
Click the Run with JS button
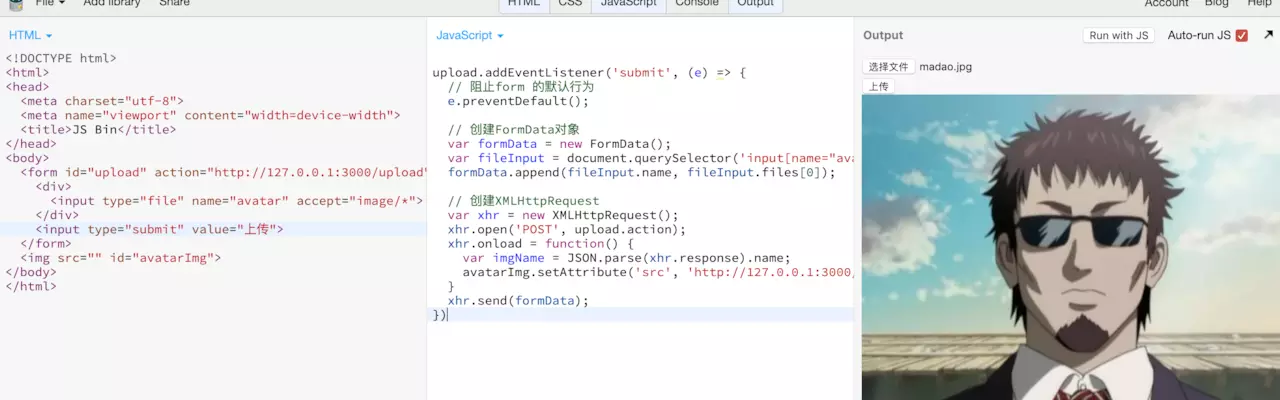(1119, 35)
